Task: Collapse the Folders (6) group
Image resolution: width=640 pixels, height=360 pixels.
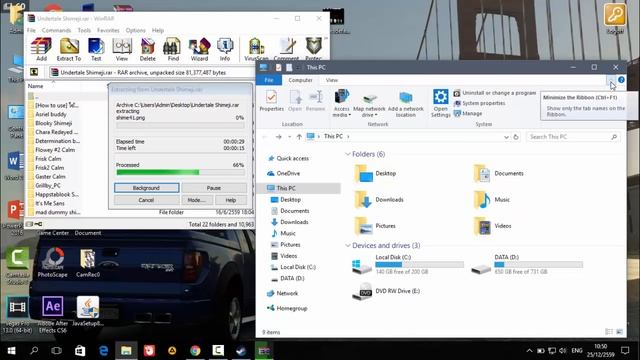Action: (x=348, y=154)
